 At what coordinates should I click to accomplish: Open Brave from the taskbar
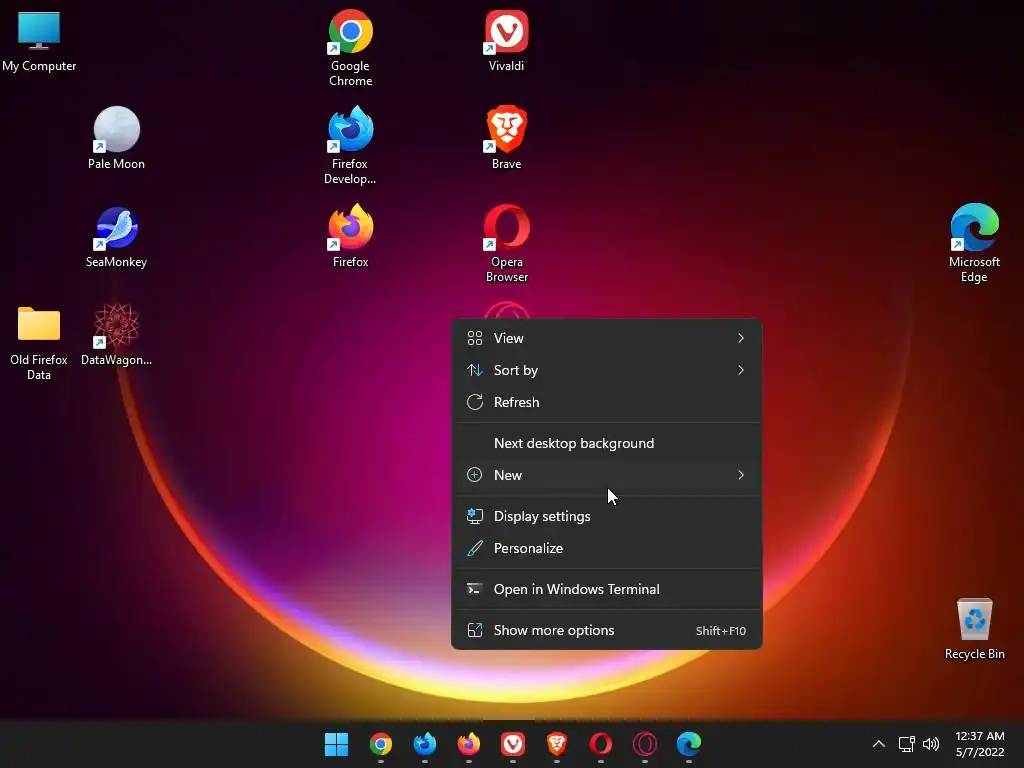click(556, 744)
